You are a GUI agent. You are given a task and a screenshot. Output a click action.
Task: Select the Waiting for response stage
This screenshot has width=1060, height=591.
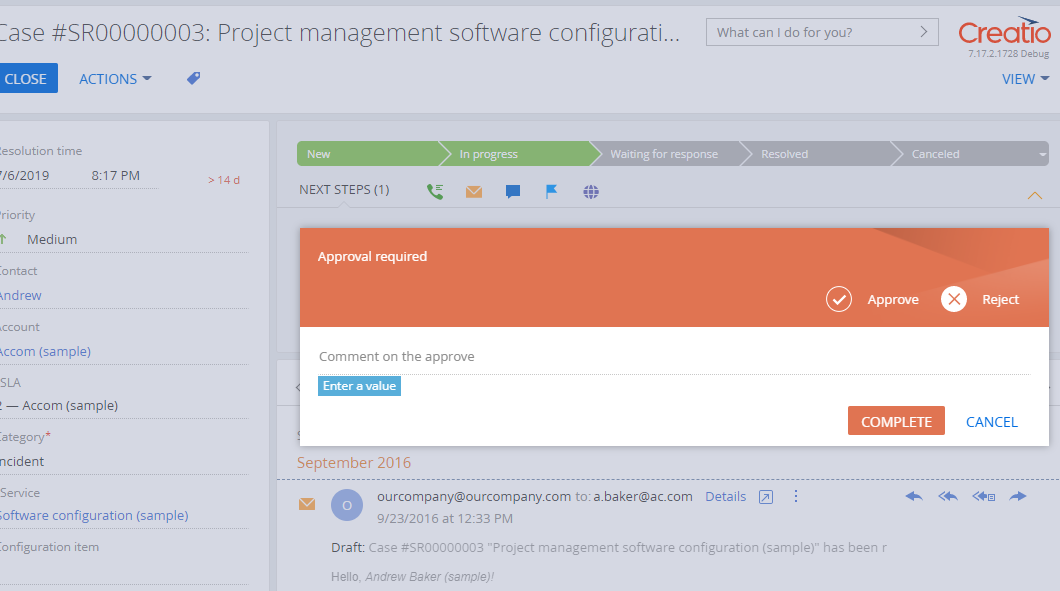pos(671,153)
